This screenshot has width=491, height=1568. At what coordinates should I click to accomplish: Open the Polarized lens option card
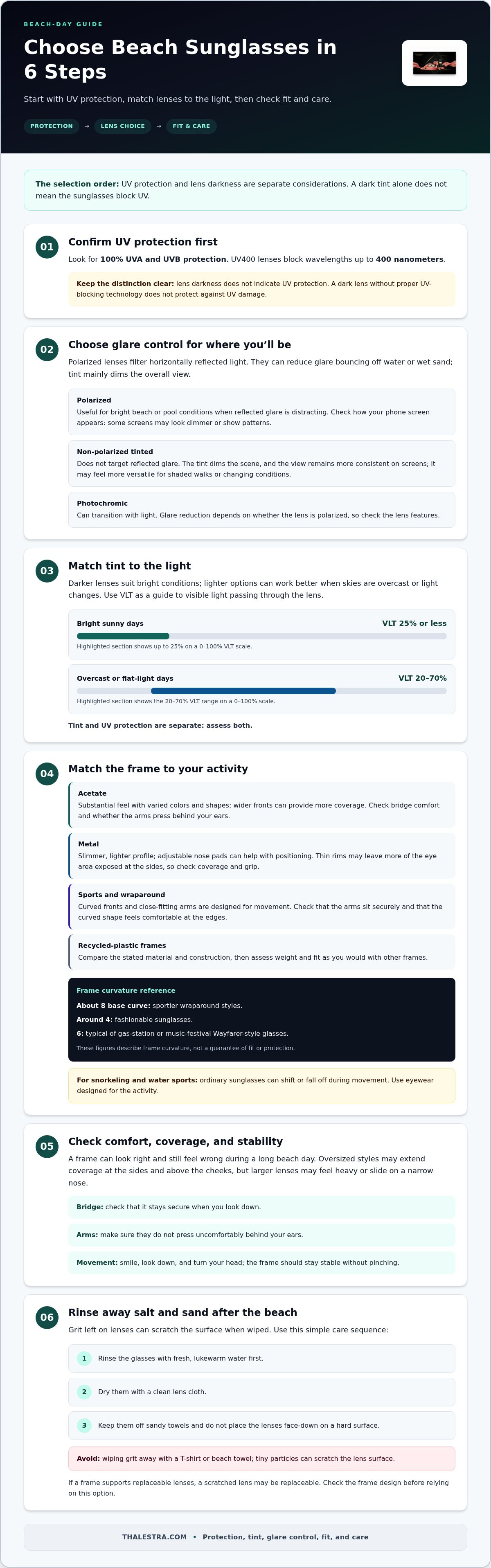261,412
